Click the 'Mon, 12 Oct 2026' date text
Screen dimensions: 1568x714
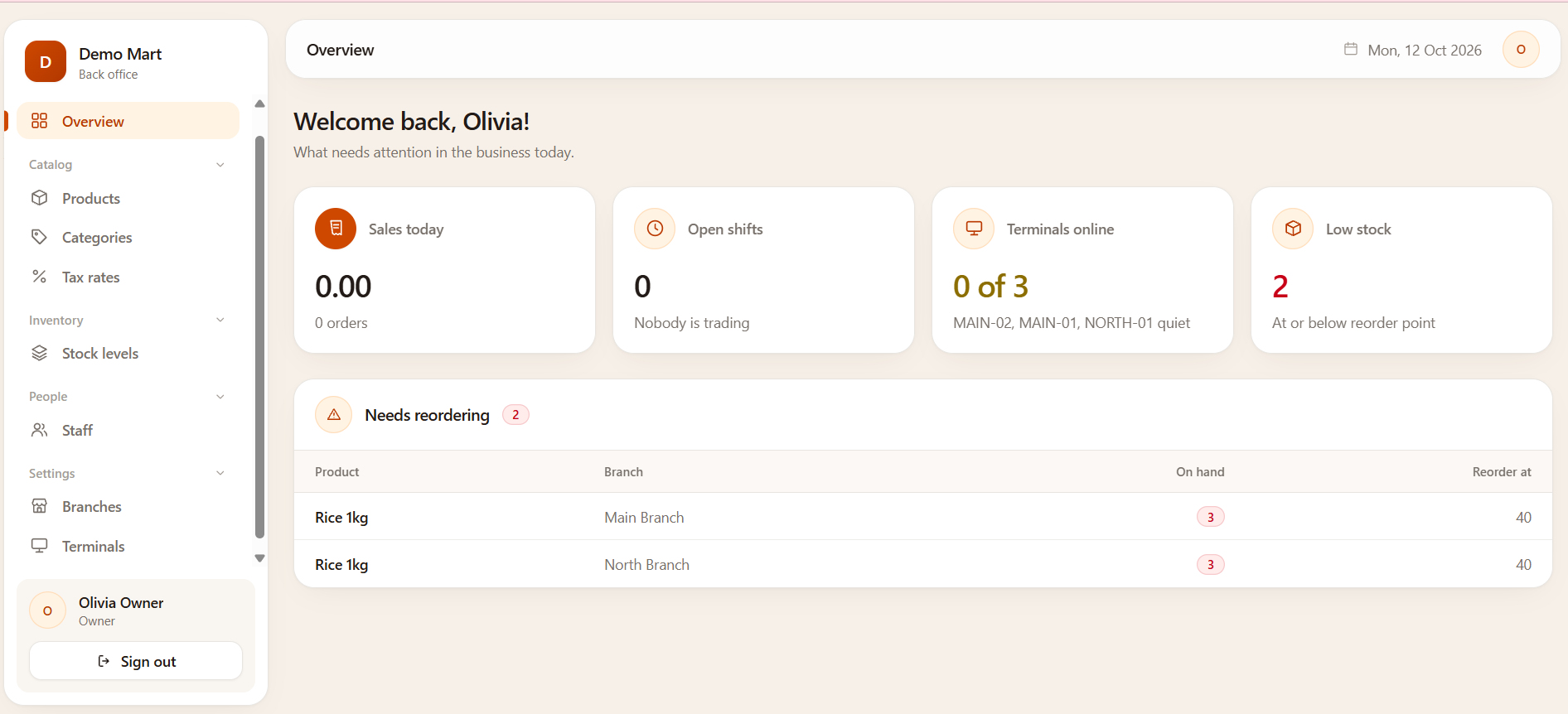pos(1425,50)
